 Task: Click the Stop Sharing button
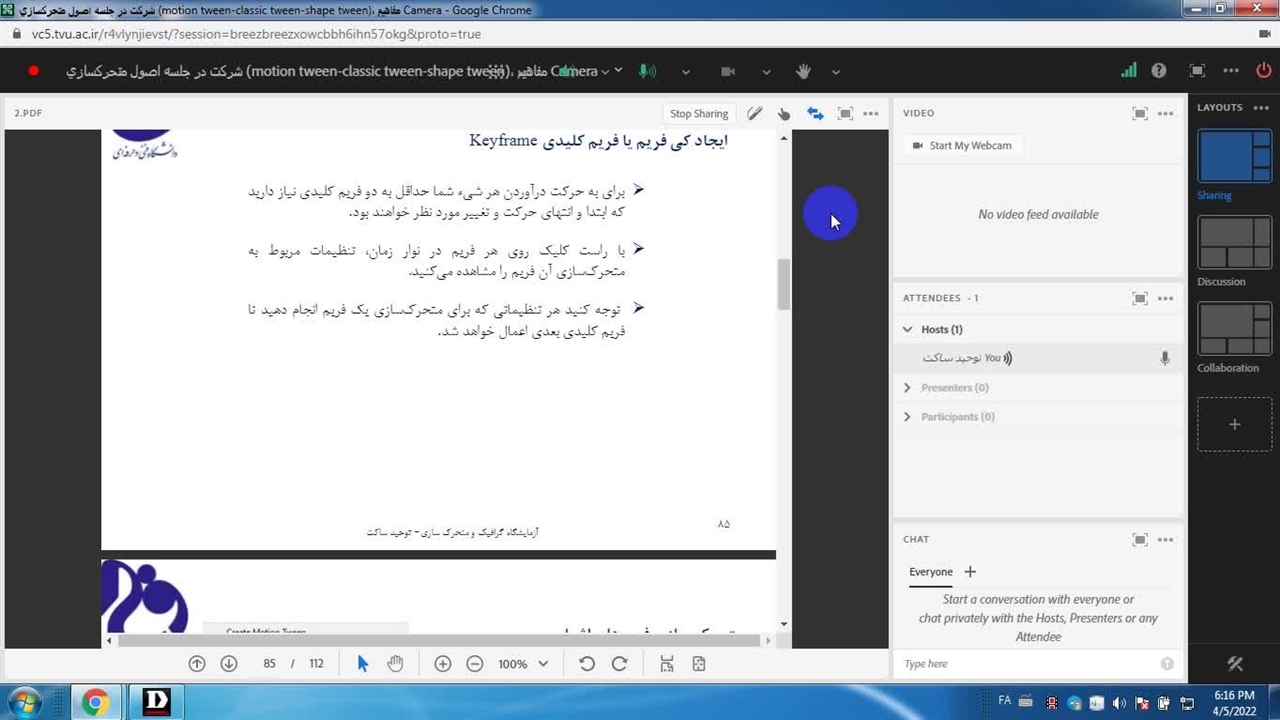tap(698, 114)
